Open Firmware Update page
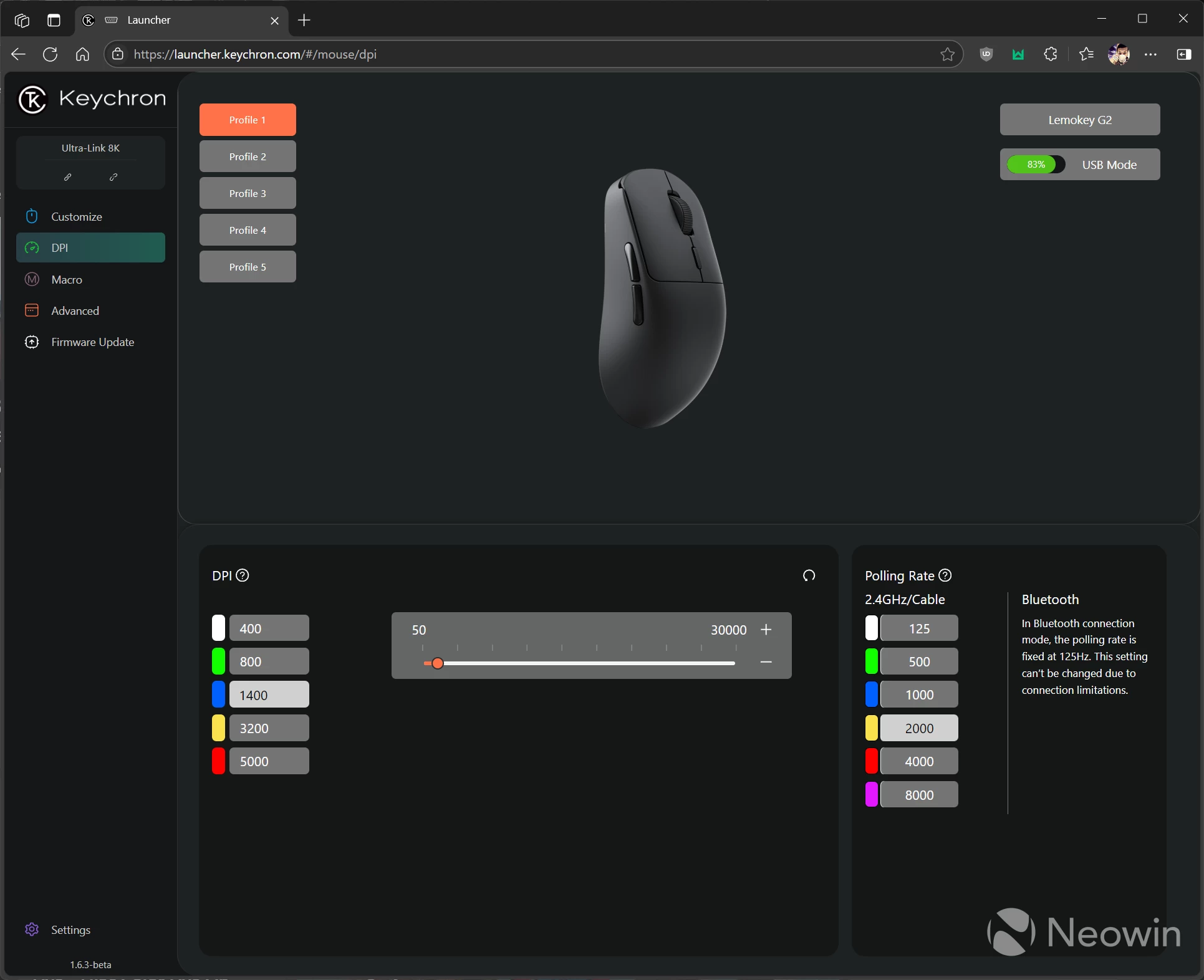 pos(90,342)
